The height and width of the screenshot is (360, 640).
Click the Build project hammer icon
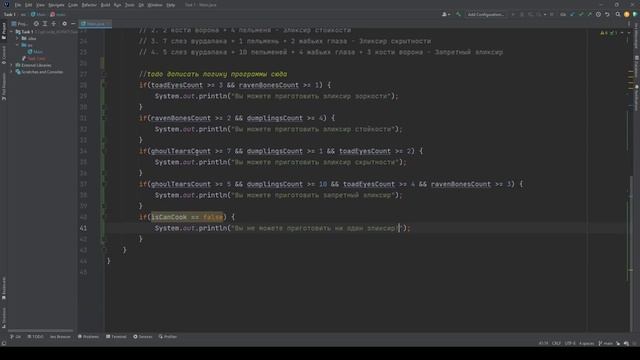(458, 14)
